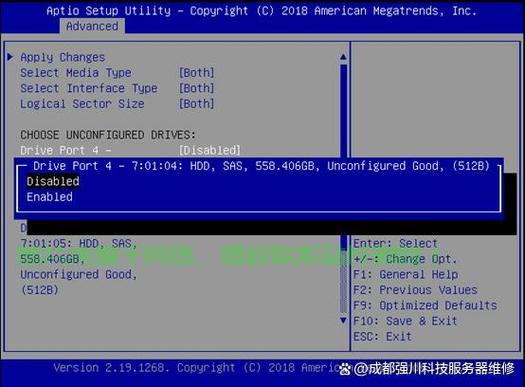Click the Select Interface Type label
The width and height of the screenshot is (525, 387).
[x=89, y=88]
